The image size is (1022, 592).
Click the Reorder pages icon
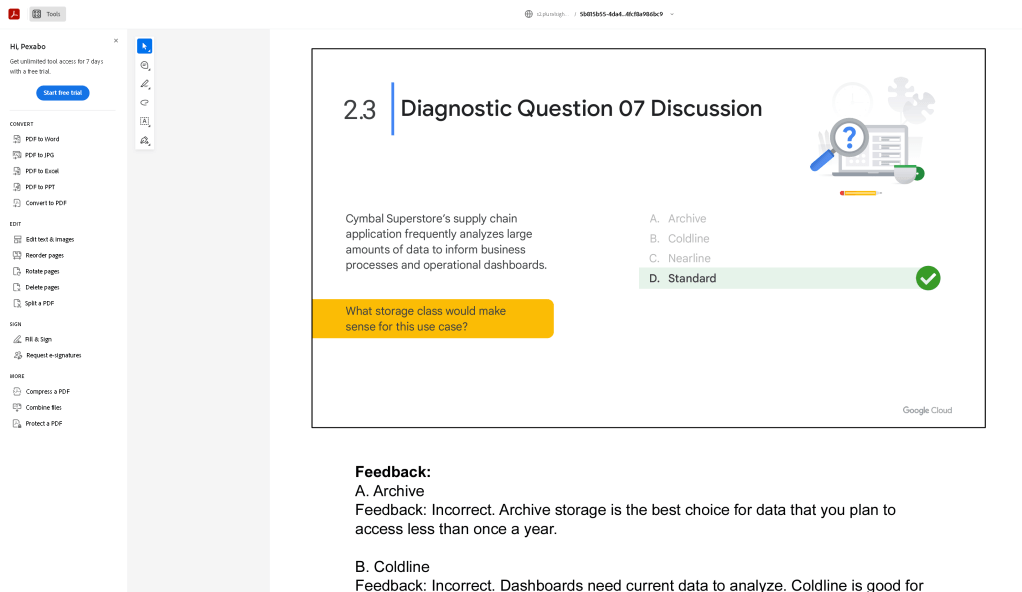(x=17, y=256)
